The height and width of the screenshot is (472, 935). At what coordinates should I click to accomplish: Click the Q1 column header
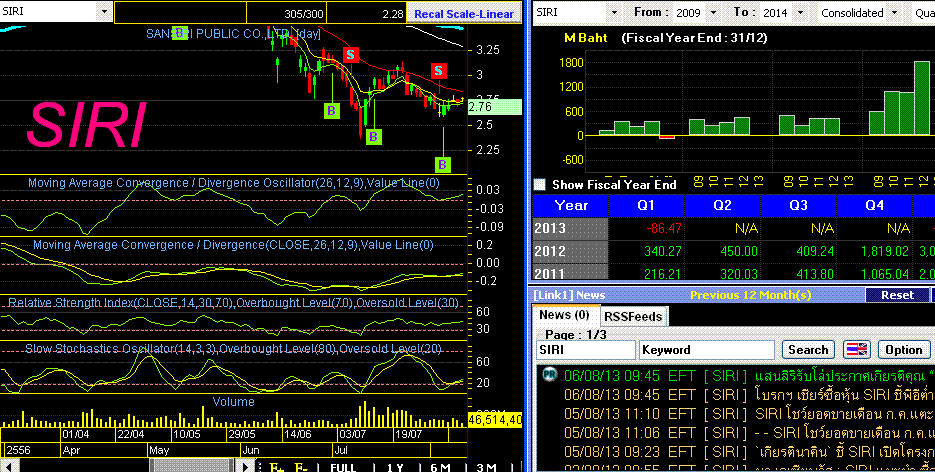(646, 206)
